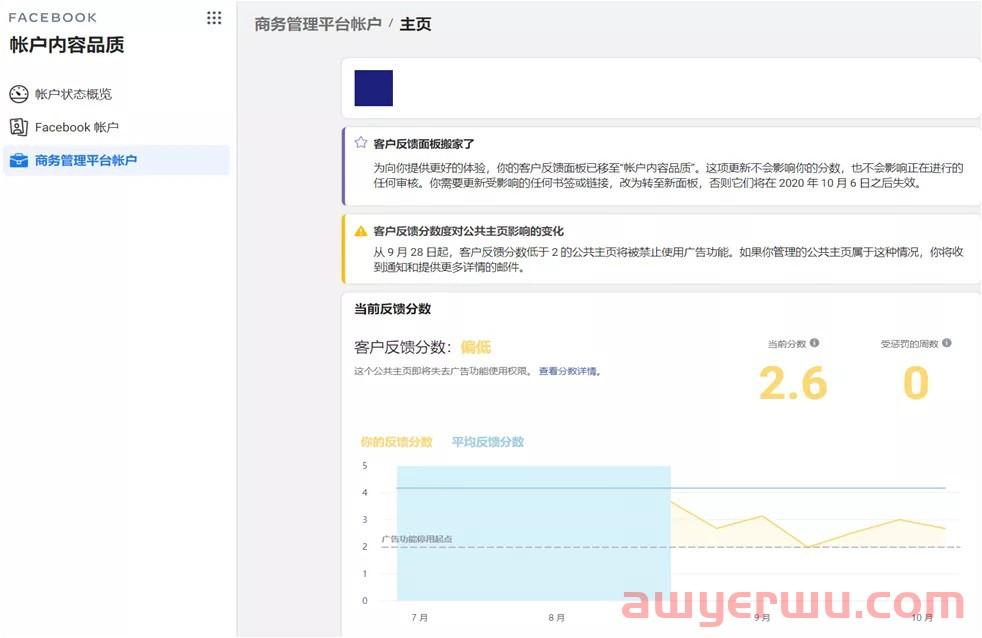Screen dimensions: 982x638
Task: Click the 客户反馈面板搬家了 notice title
Action: coord(424,143)
